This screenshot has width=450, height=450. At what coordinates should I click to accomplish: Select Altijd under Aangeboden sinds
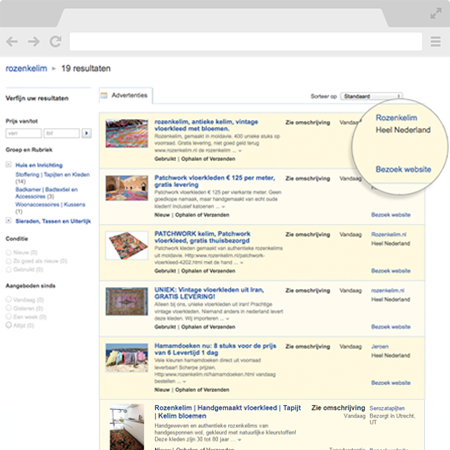point(9,325)
